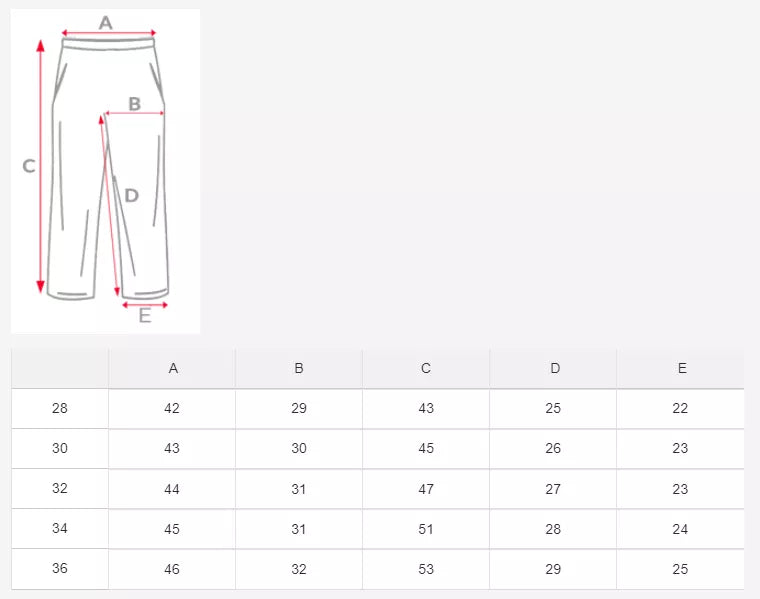This screenshot has height=599, width=760.
Task: Choose the size 36 row header
Action: point(60,568)
